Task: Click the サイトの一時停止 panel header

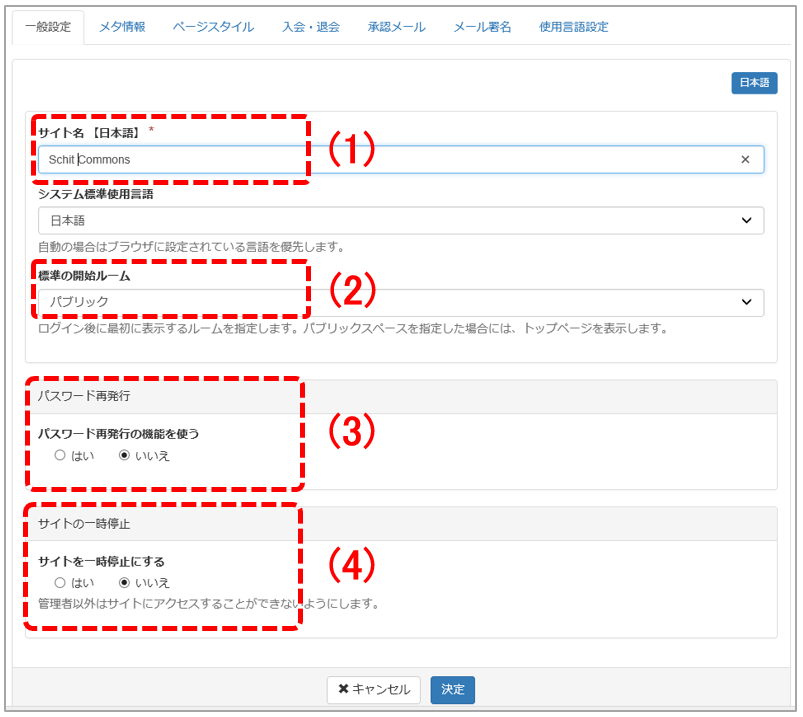Action: 400,524
